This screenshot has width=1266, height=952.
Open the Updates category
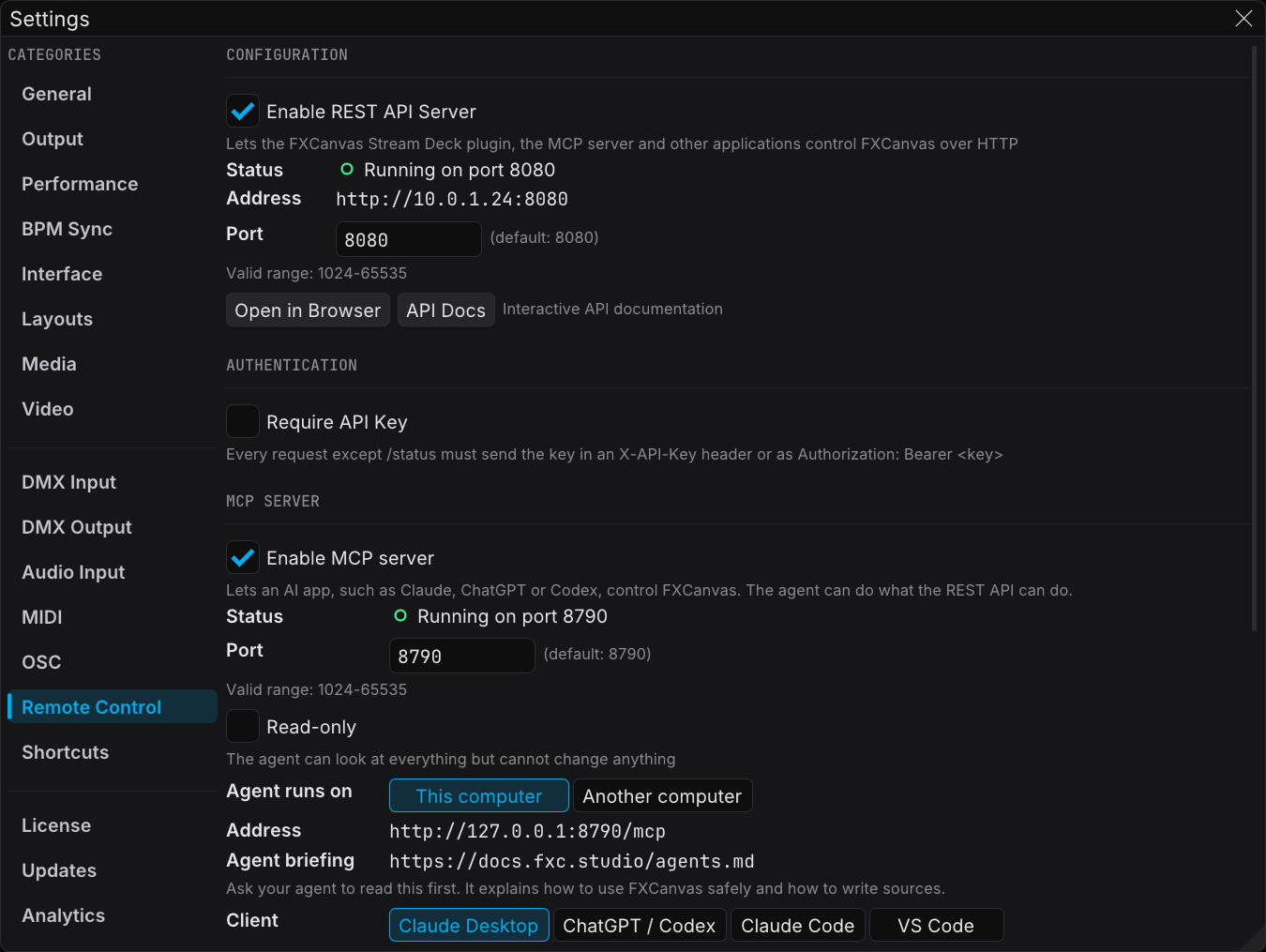113,870
